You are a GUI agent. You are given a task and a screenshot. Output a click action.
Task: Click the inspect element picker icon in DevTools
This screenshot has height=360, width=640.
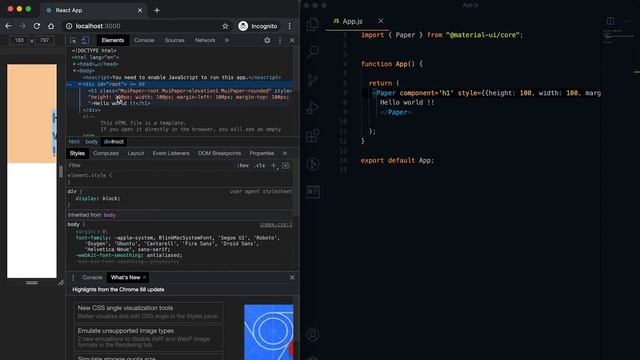click(73, 40)
